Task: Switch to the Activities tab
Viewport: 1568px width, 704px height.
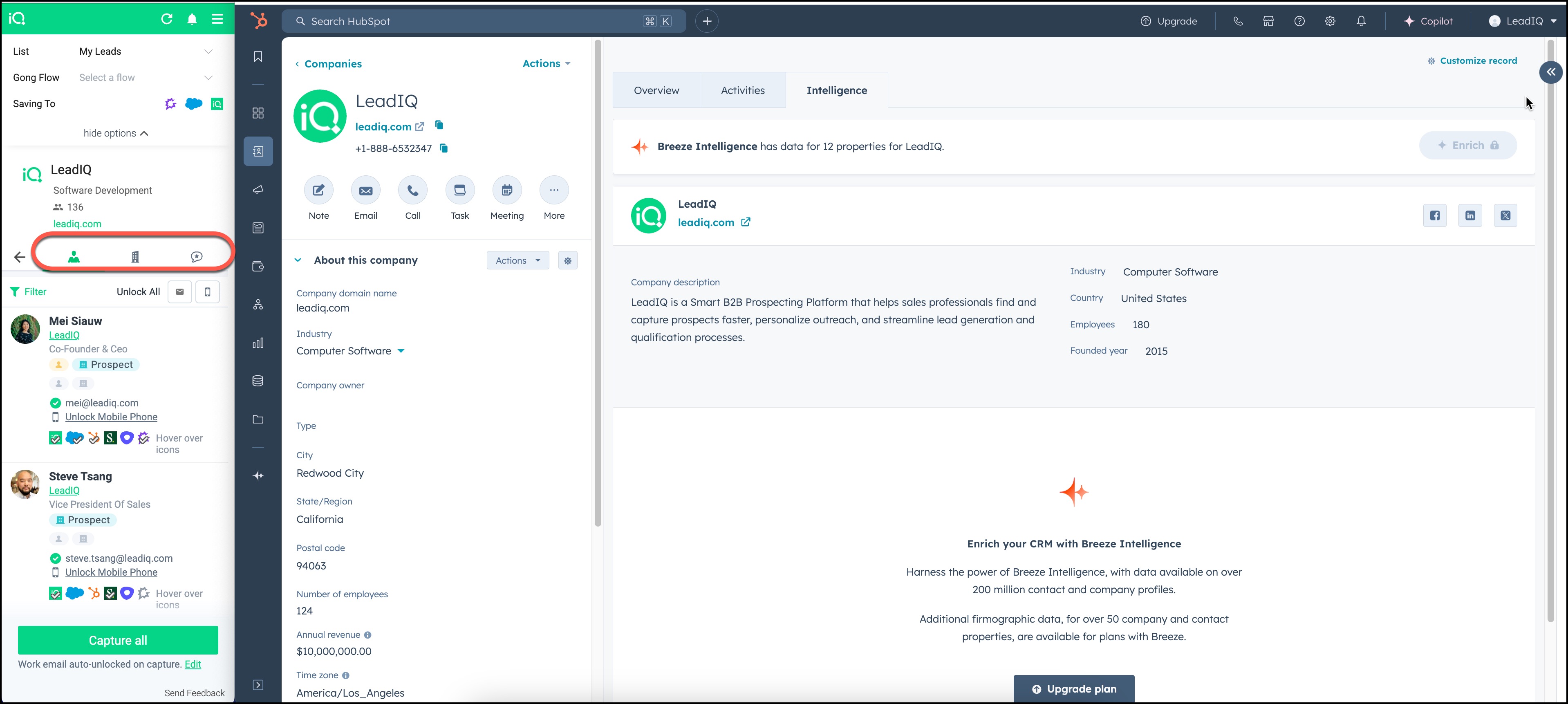Action: 743,91
